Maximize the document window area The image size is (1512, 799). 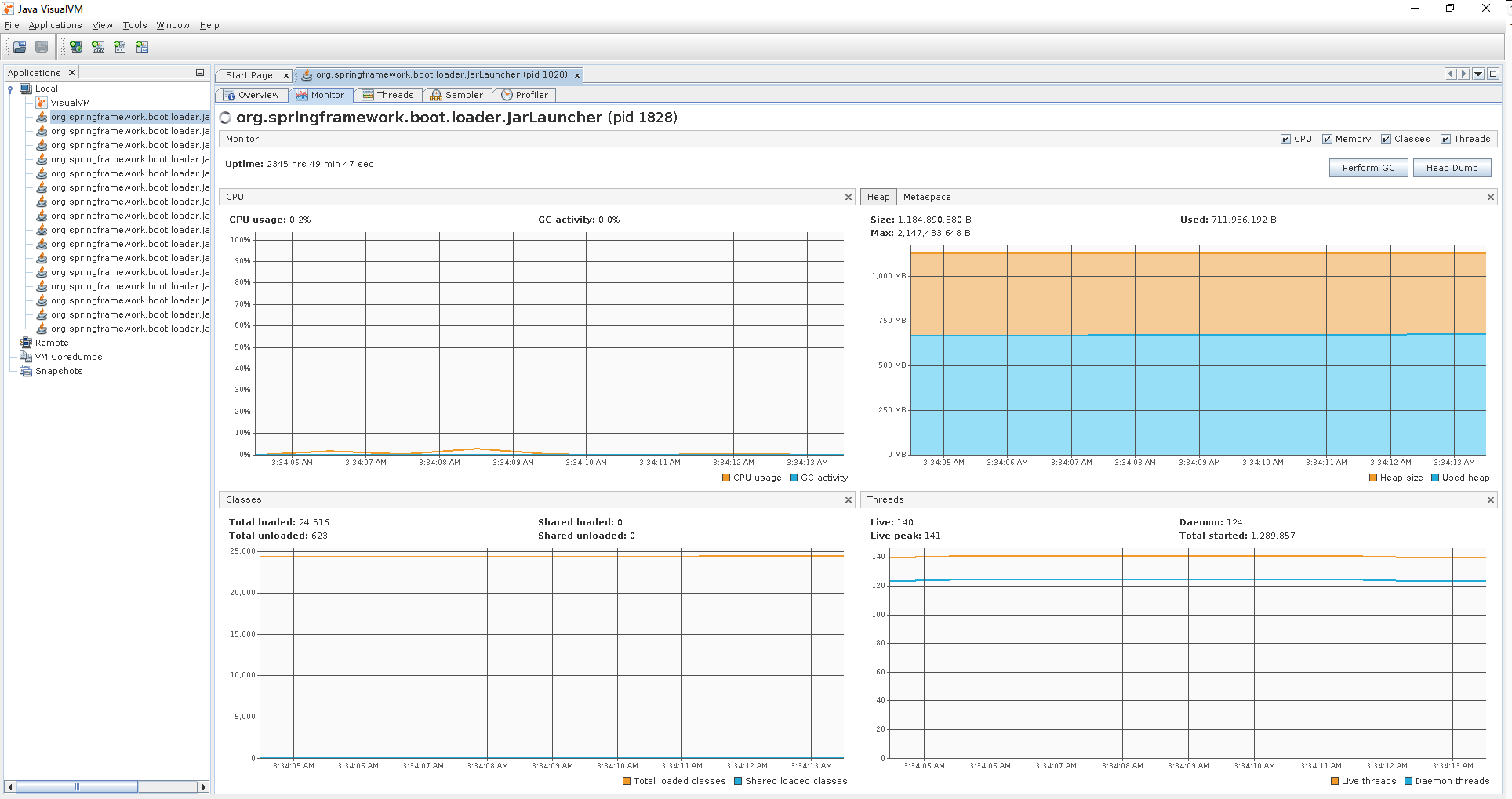point(1493,74)
